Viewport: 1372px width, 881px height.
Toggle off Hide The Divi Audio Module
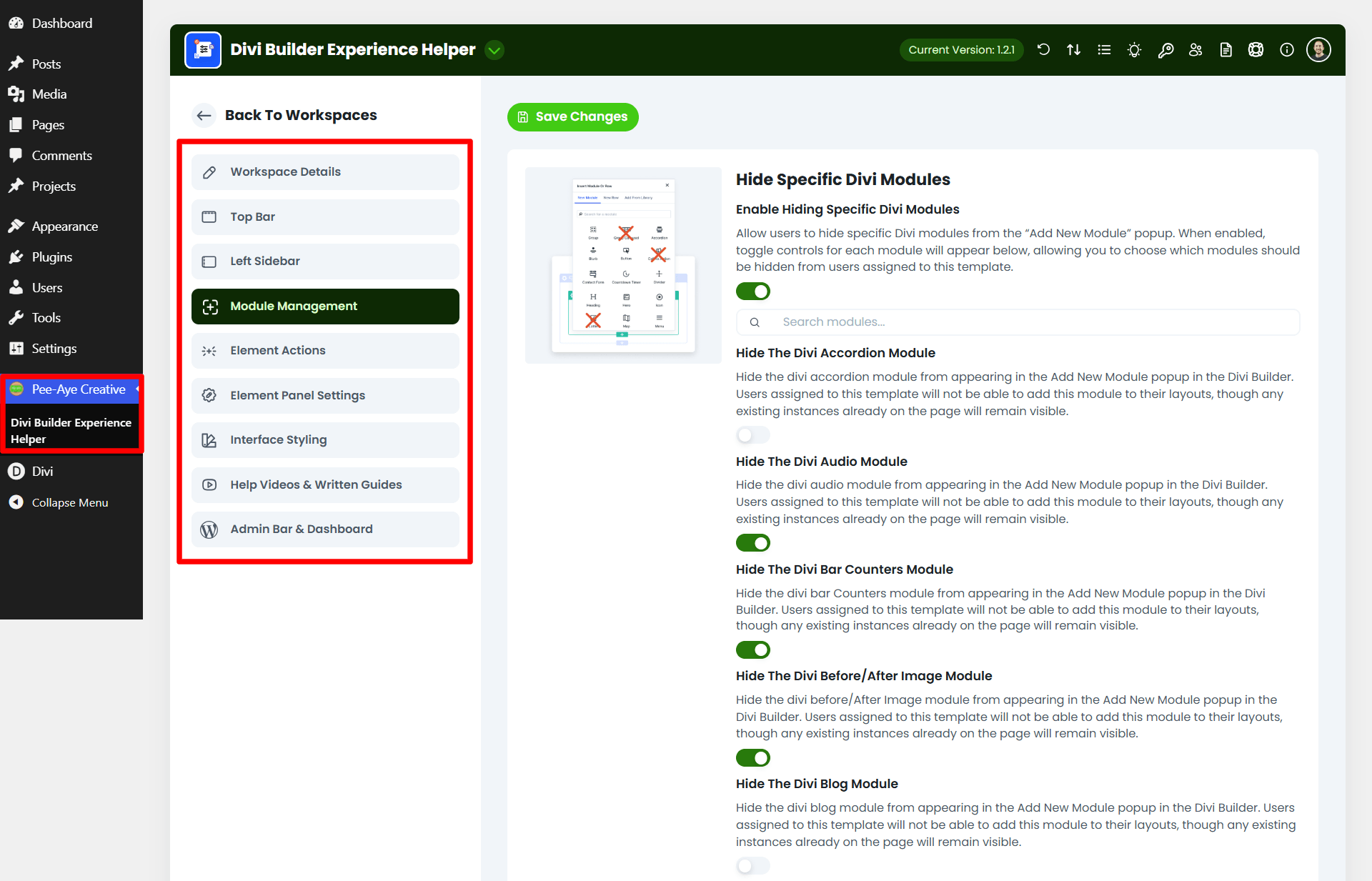pyautogui.click(x=753, y=543)
